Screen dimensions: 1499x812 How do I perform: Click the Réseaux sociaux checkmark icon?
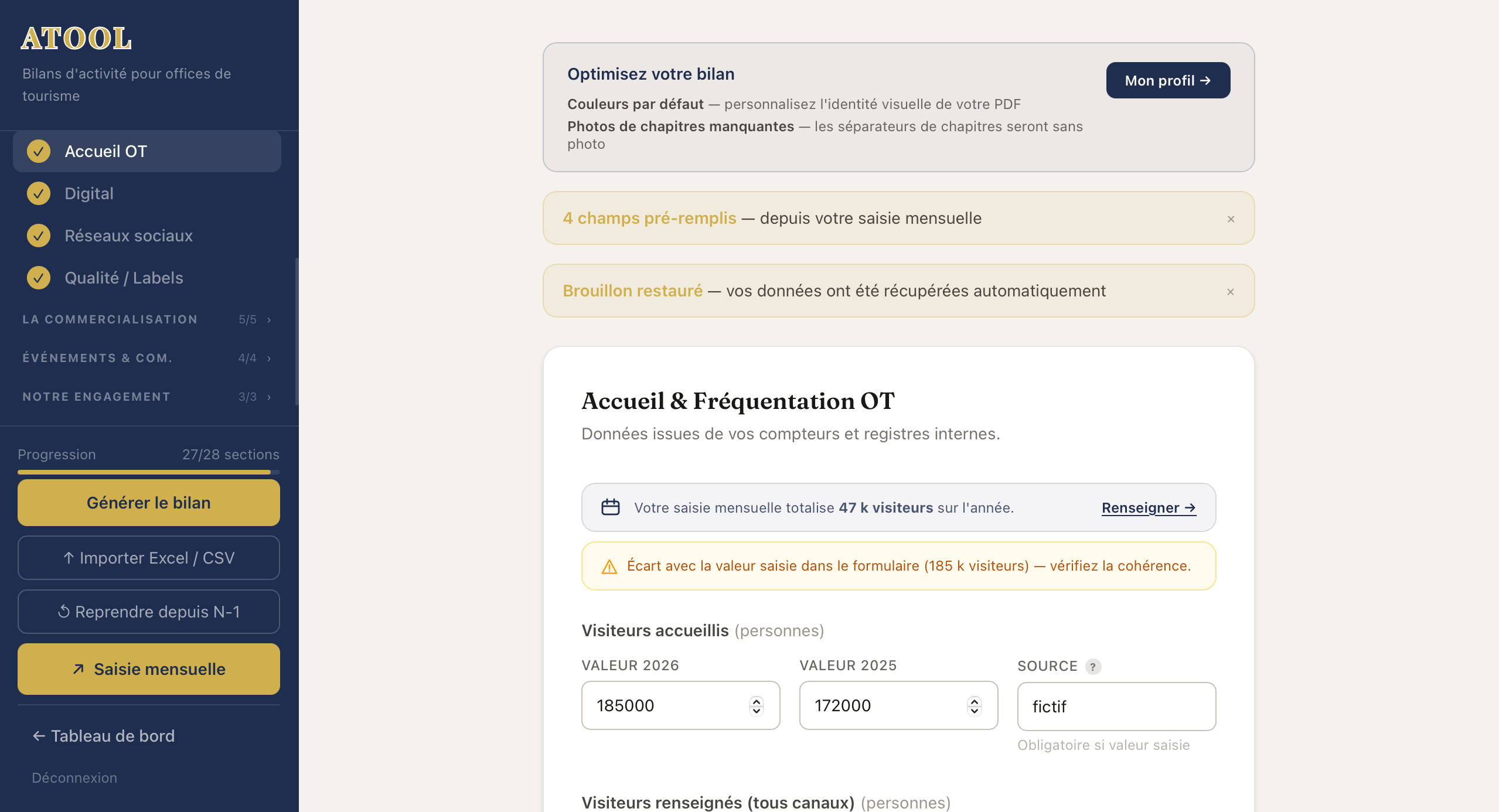(x=39, y=236)
